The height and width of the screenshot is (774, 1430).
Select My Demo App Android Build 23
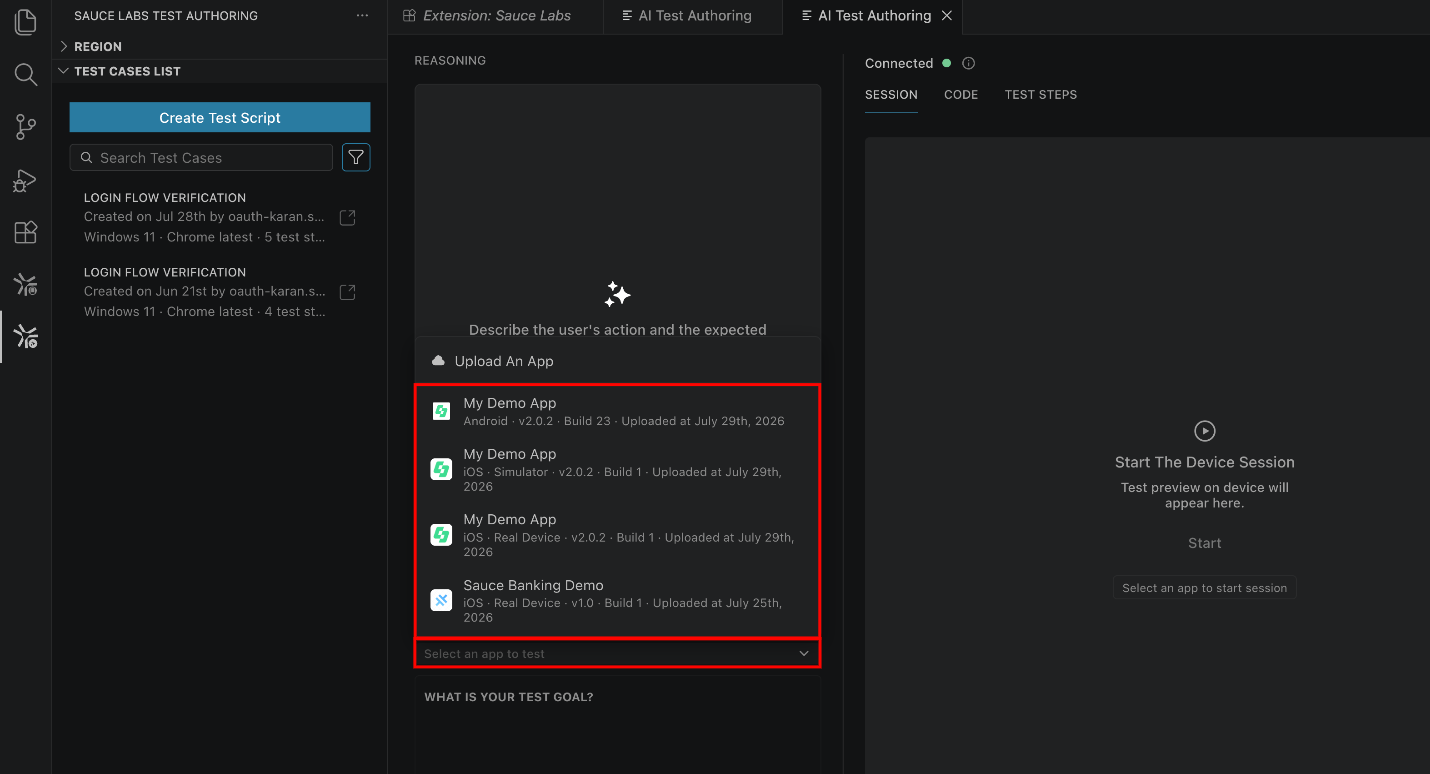617,411
